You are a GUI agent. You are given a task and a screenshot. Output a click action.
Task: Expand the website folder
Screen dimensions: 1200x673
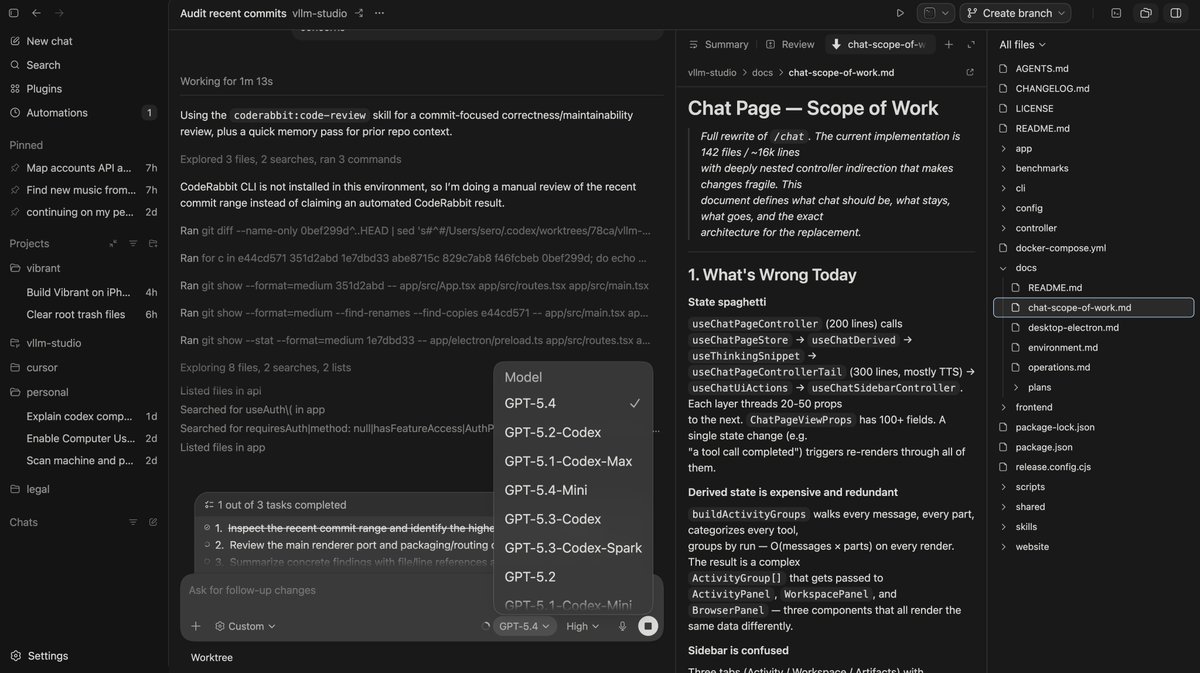(1032, 546)
